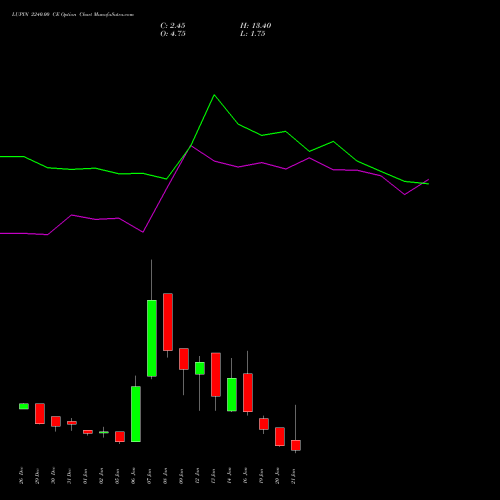The height and width of the screenshot is (500, 500).
Task: Select the small green candle above 26 Dec
Action: point(24,406)
